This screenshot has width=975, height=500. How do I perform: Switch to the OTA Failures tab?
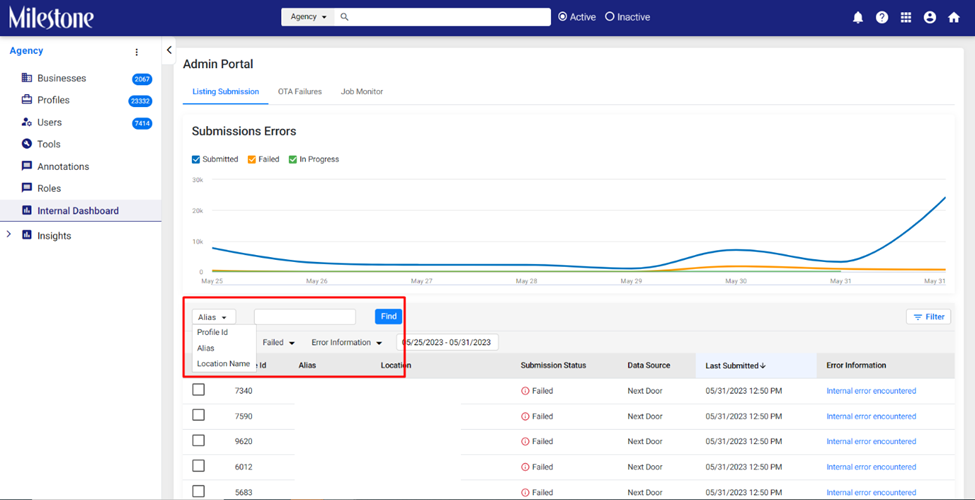point(300,91)
